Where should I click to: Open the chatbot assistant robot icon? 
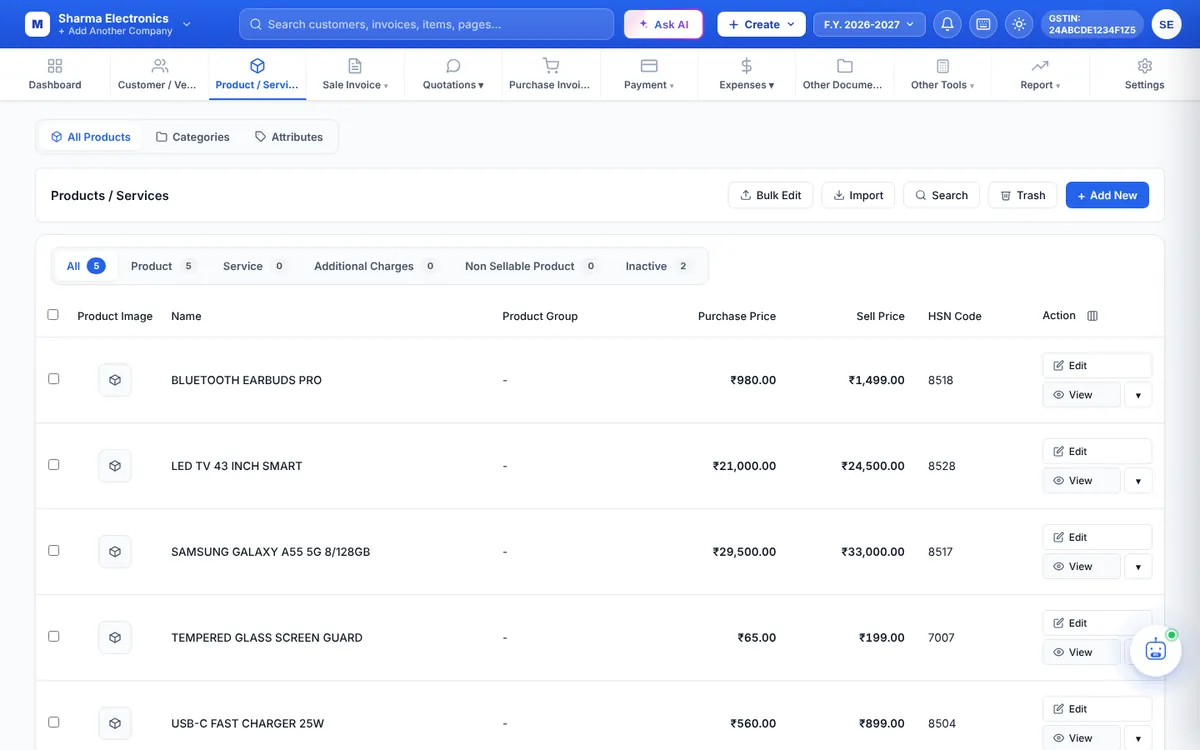pyautogui.click(x=1156, y=650)
